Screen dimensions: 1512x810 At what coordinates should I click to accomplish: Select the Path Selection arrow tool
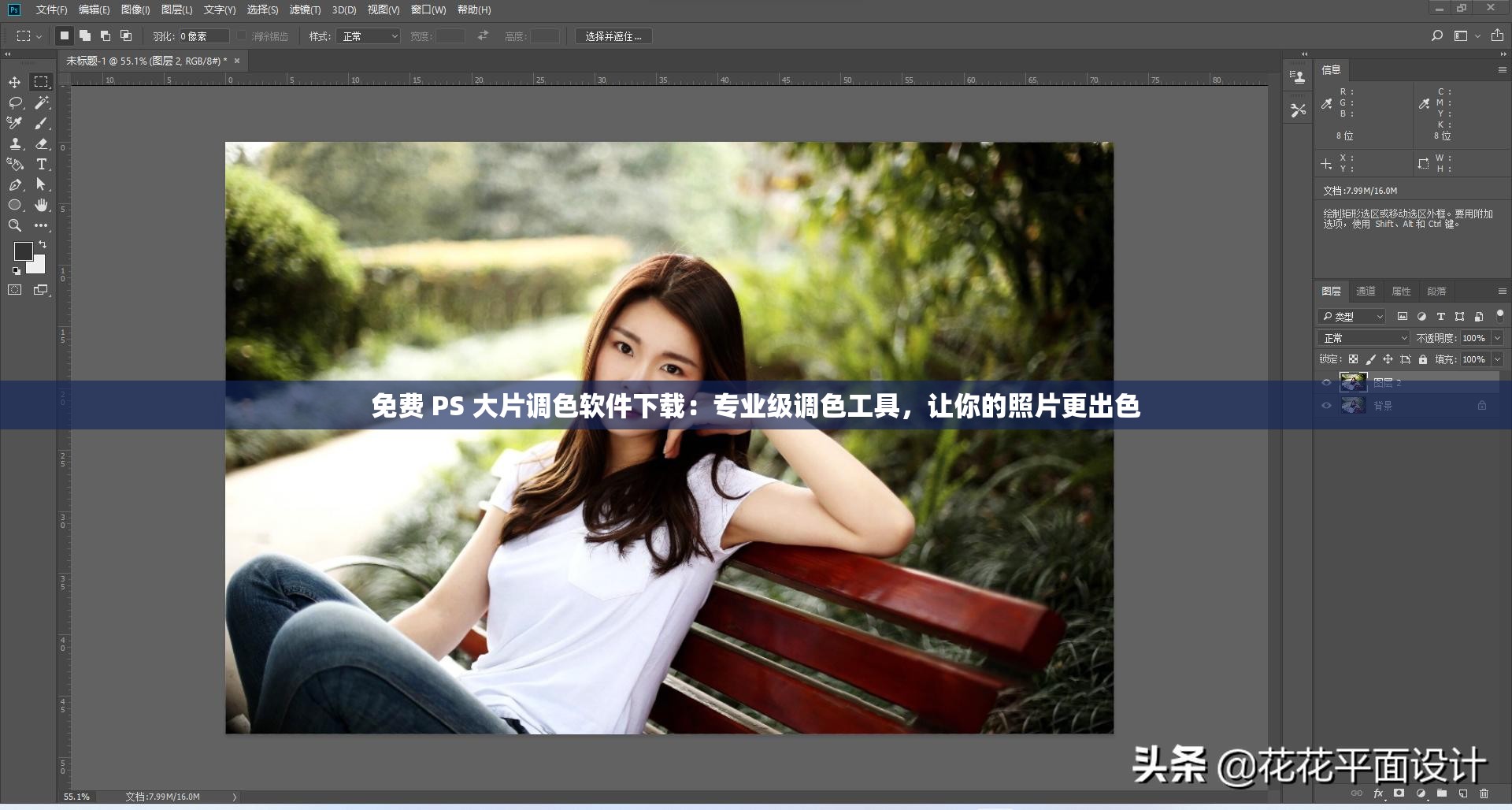pyautogui.click(x=42, y=184)
